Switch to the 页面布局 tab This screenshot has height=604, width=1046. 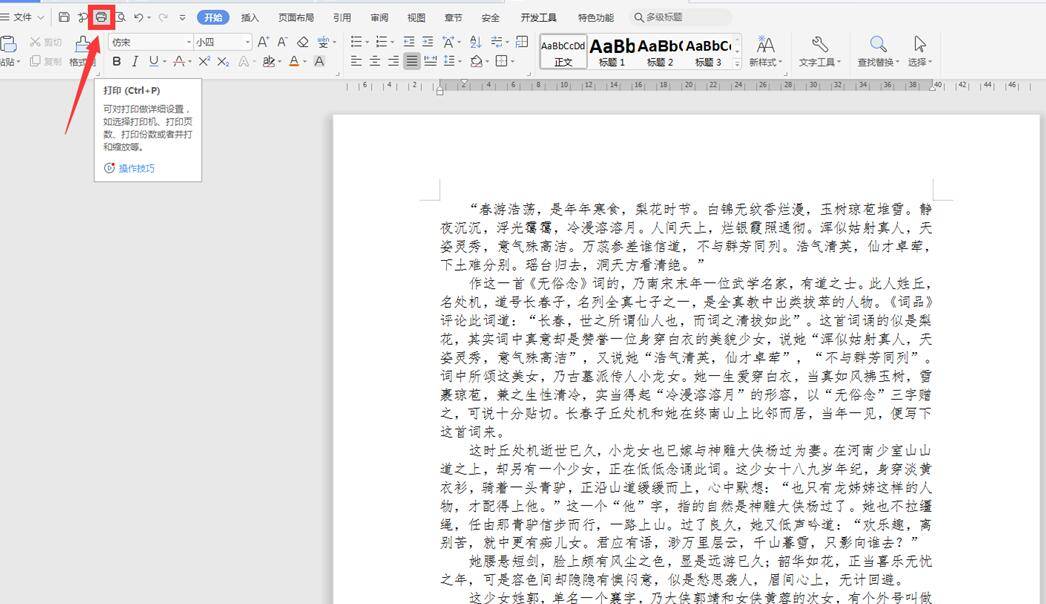pyautogui.click(x=296, y=17)
